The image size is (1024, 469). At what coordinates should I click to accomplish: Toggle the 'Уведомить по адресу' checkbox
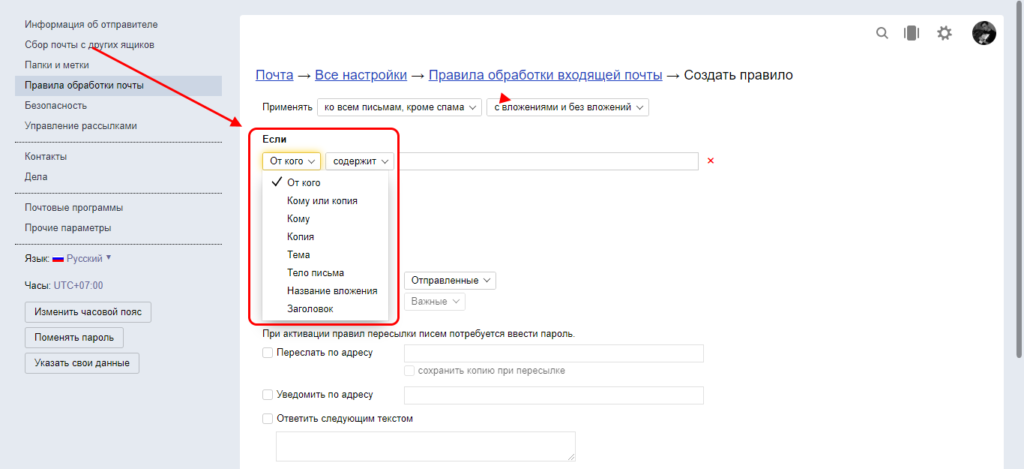click(267, 395)
